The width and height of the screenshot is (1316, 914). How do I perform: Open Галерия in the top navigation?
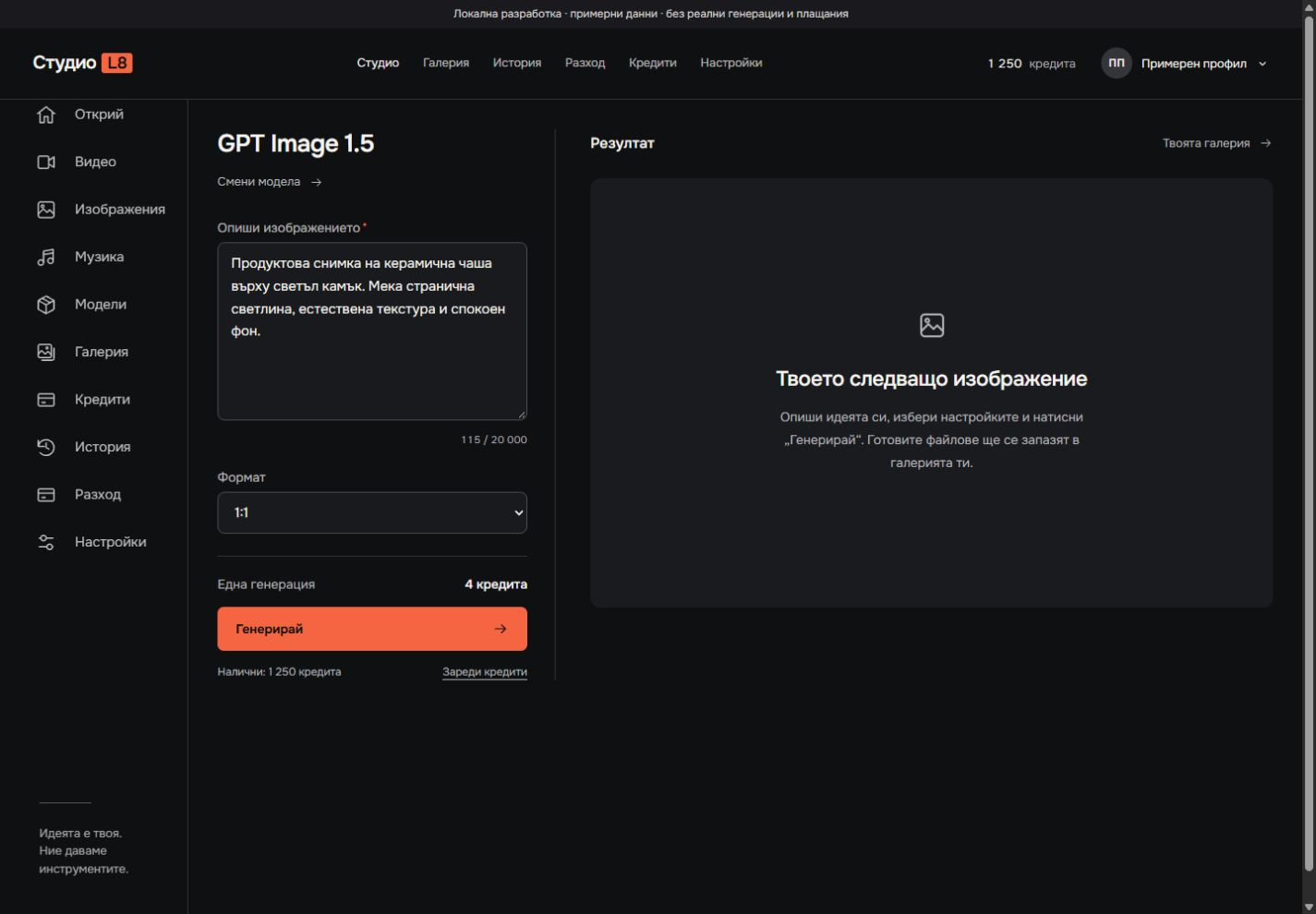click(x=446, y=63)
